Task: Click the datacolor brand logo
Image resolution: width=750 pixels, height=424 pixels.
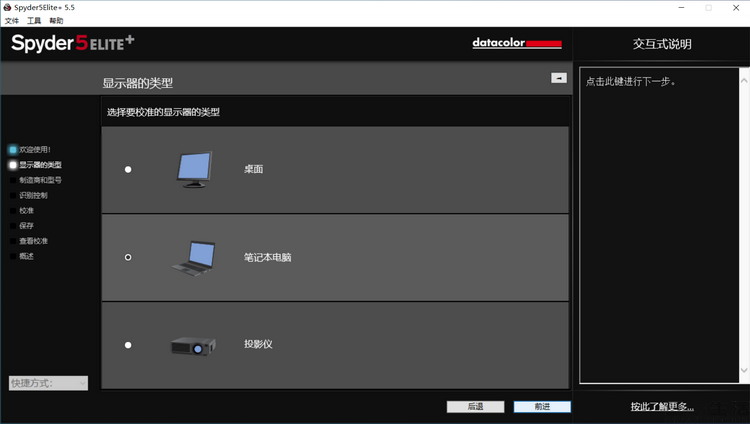Action: click(517, 43)
